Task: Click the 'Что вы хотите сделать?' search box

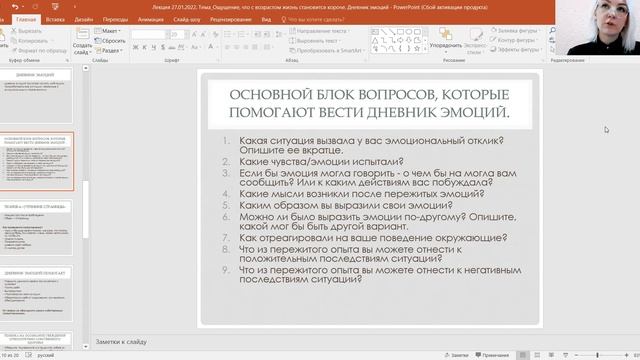Action: (313, 20)
